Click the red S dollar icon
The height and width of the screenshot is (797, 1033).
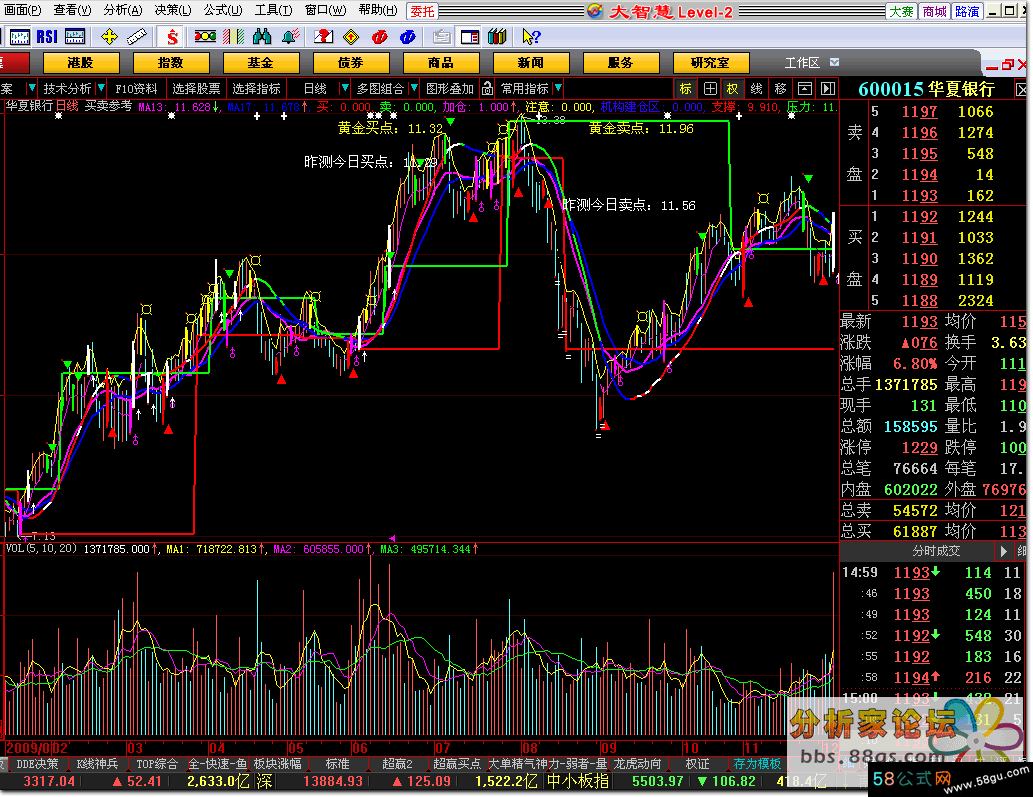coord(172,37)
